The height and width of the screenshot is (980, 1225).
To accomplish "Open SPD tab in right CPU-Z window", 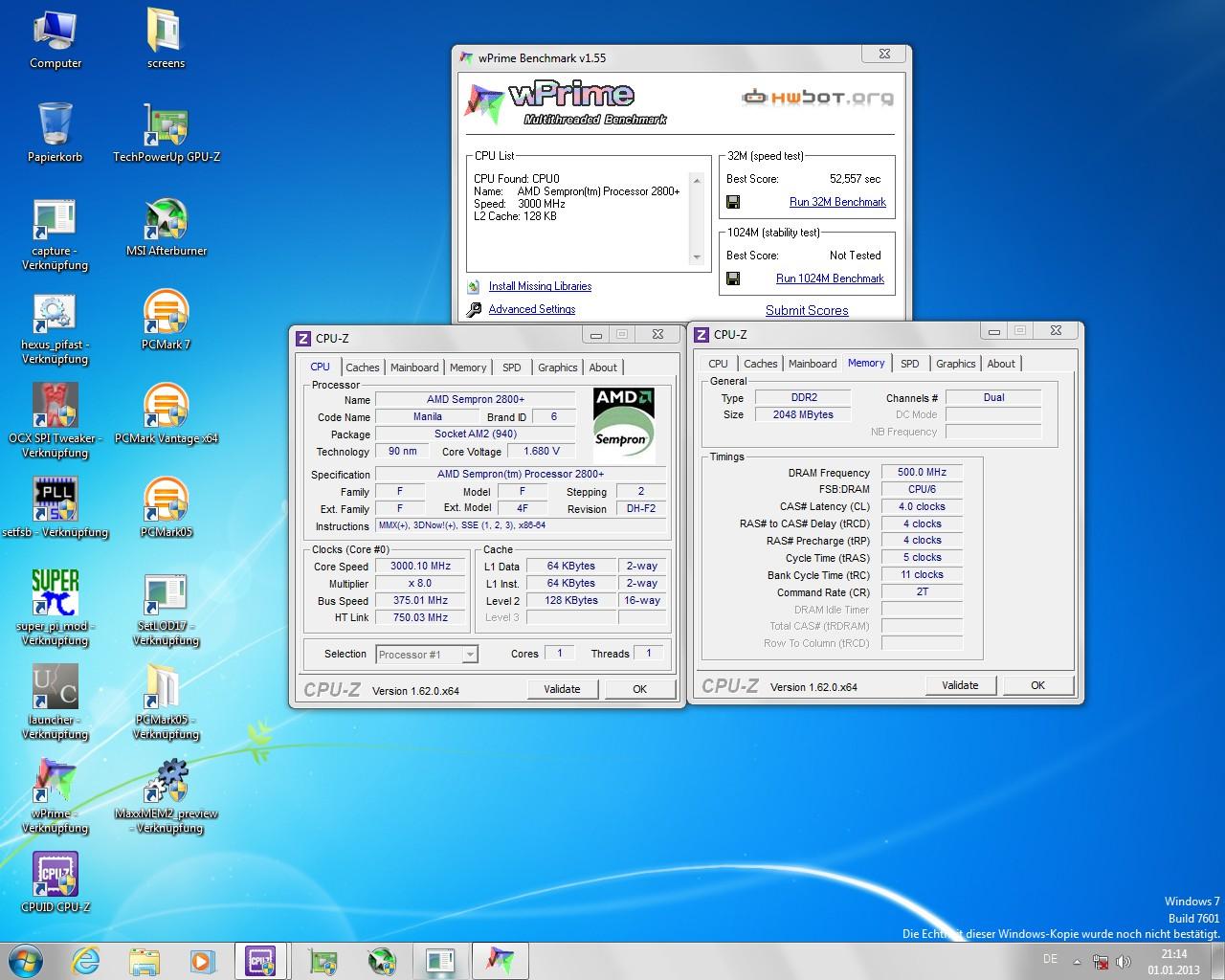I will (910, 364).
